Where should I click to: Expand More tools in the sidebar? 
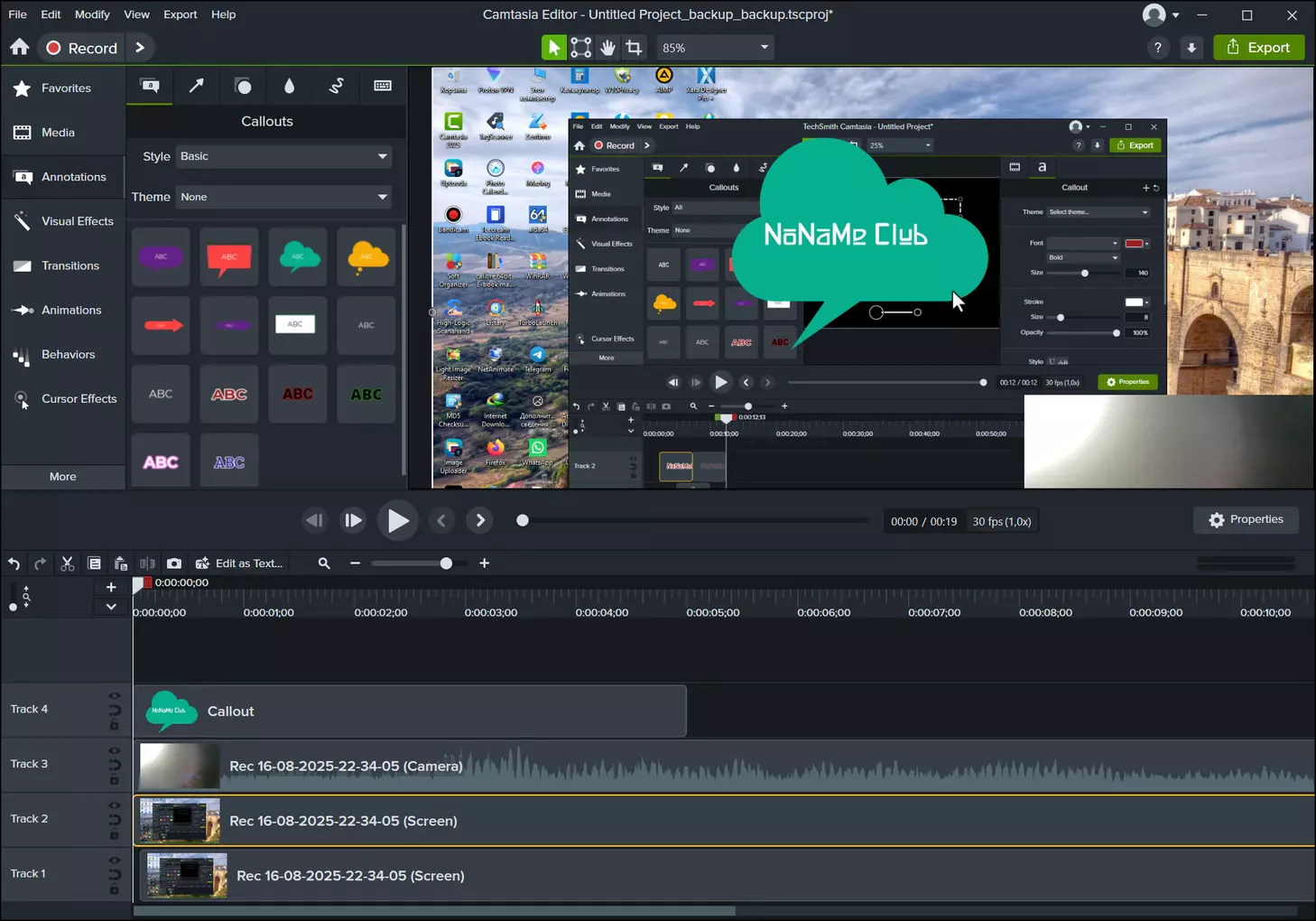tap(63, 477)
